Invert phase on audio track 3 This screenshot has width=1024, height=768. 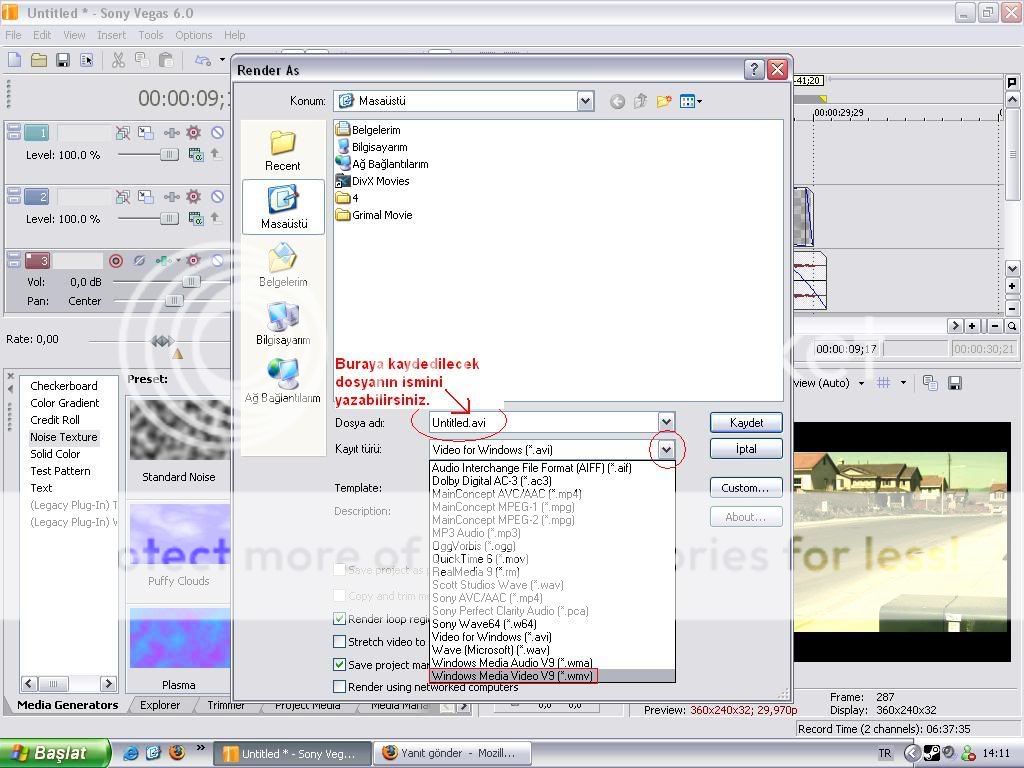pos(139,261)
